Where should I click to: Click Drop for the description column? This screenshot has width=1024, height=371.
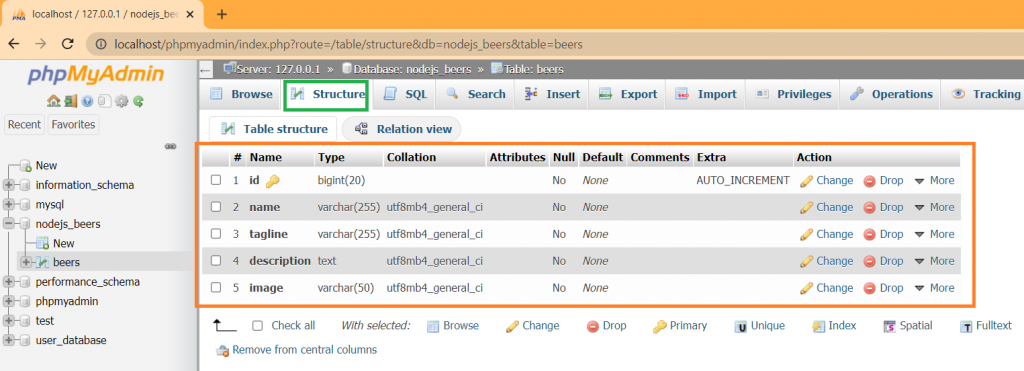[x=884, y=261]
